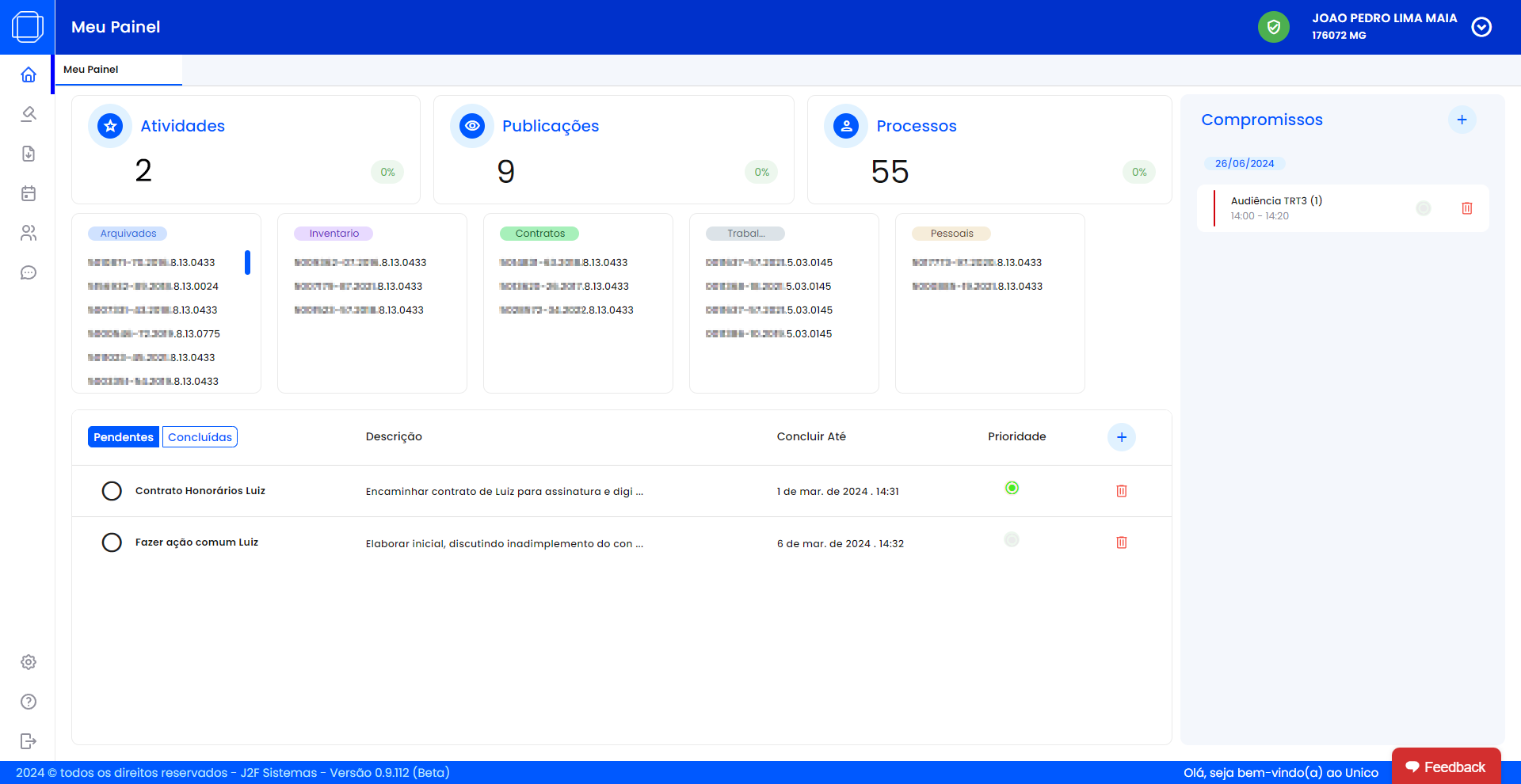Click the Arquivados list scrollbar
This screenshot has height=784, width=1521.
point(247,262)
